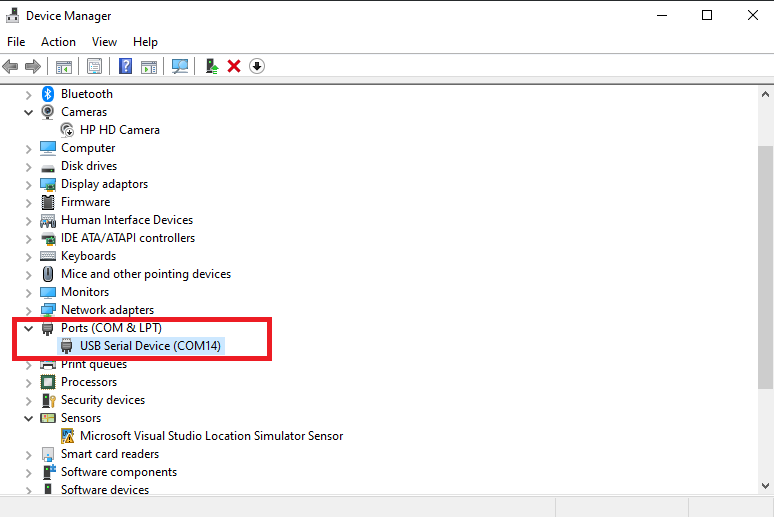Click the Back arrow toolbar icon
This screenshot has width=774, height=517.
pos(10,66)
